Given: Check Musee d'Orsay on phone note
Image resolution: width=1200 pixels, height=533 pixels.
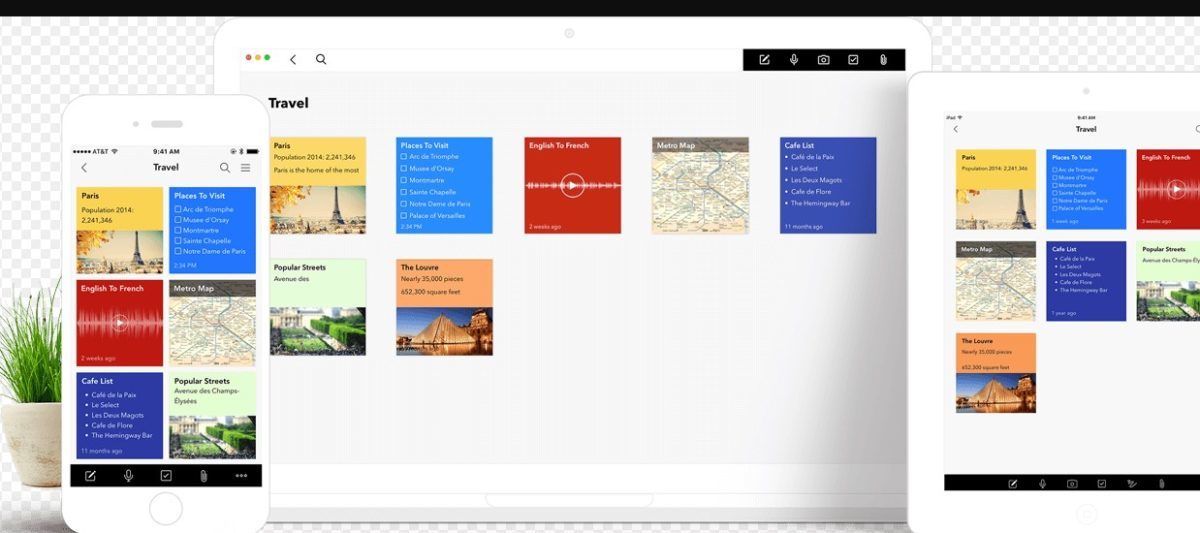Looking at the screenshot, I should [x=178, y=220].
